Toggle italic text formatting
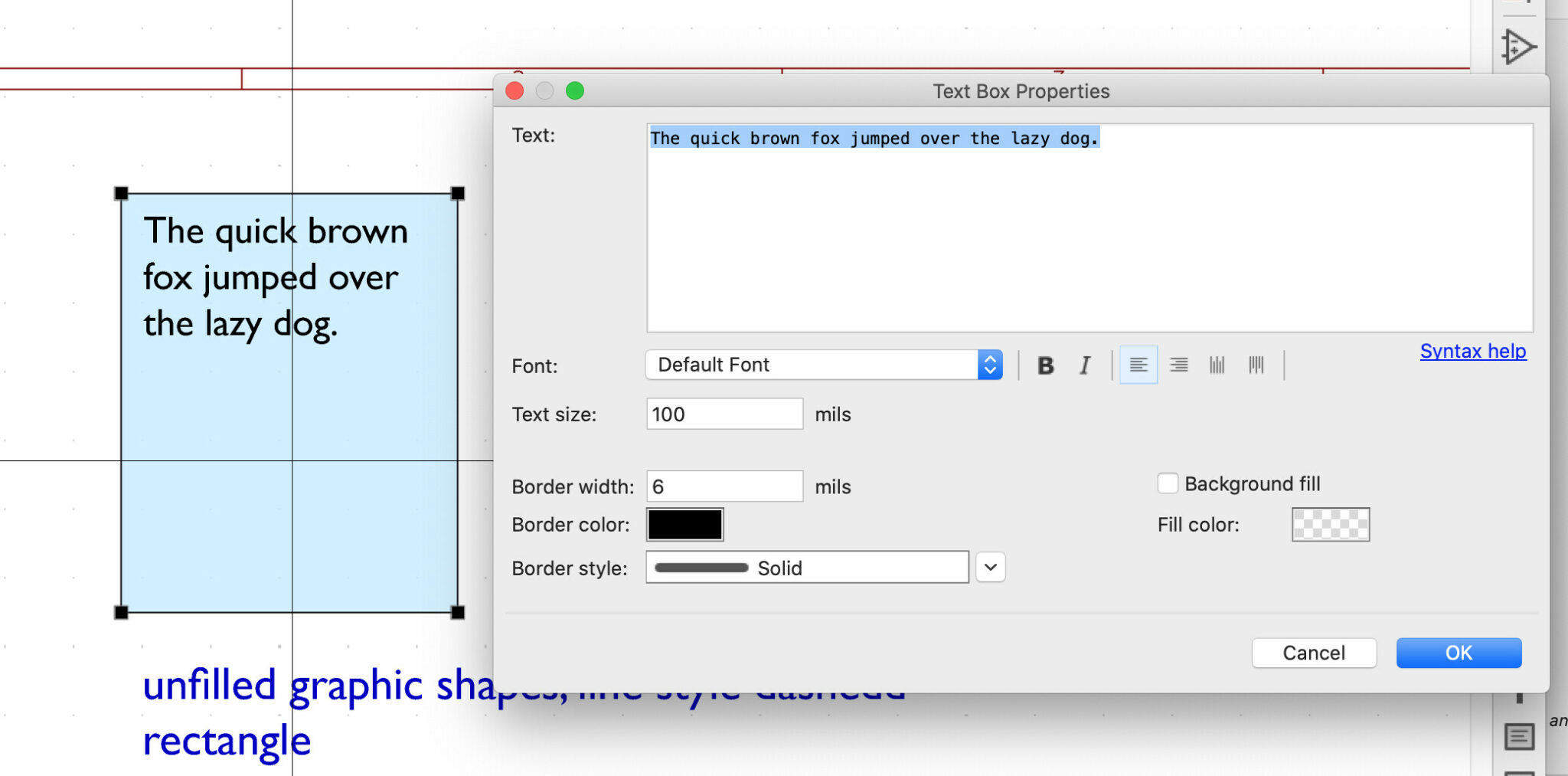 coord(1085,365)
